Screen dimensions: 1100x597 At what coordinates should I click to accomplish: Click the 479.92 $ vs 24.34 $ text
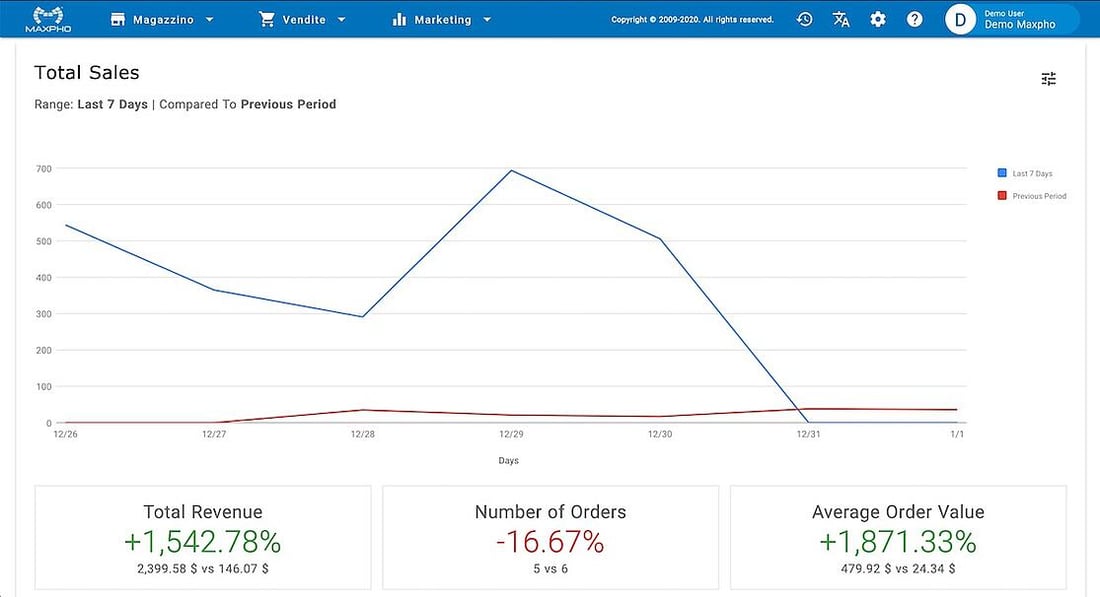pyautogui.click(x=898, y=568)
